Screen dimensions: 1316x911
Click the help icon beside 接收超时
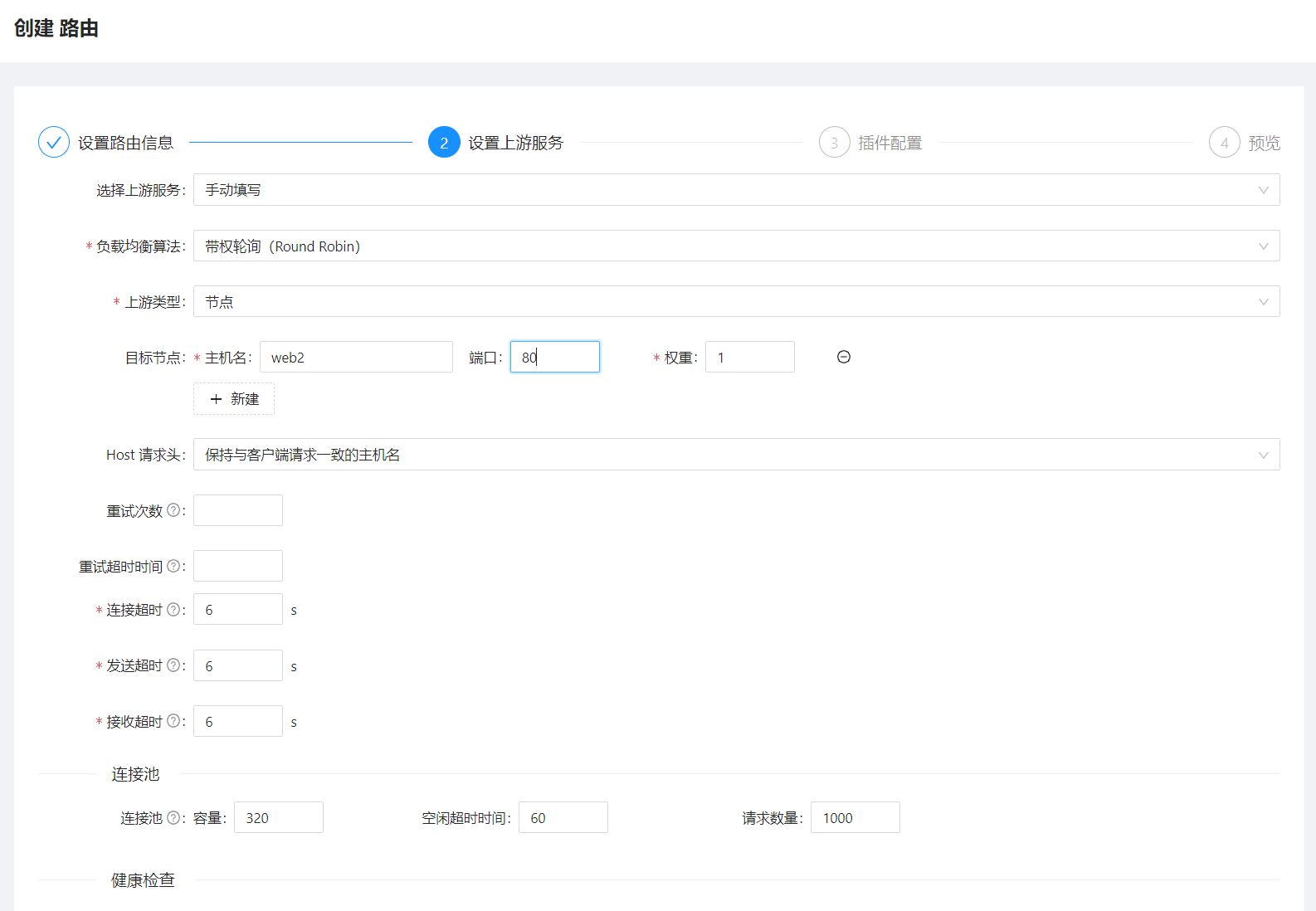click(173, 721)
